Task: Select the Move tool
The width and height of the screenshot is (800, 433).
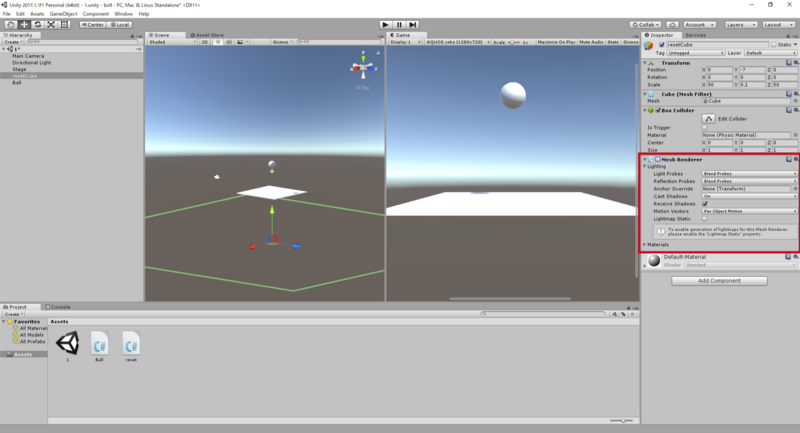Action: coord(24,24)
